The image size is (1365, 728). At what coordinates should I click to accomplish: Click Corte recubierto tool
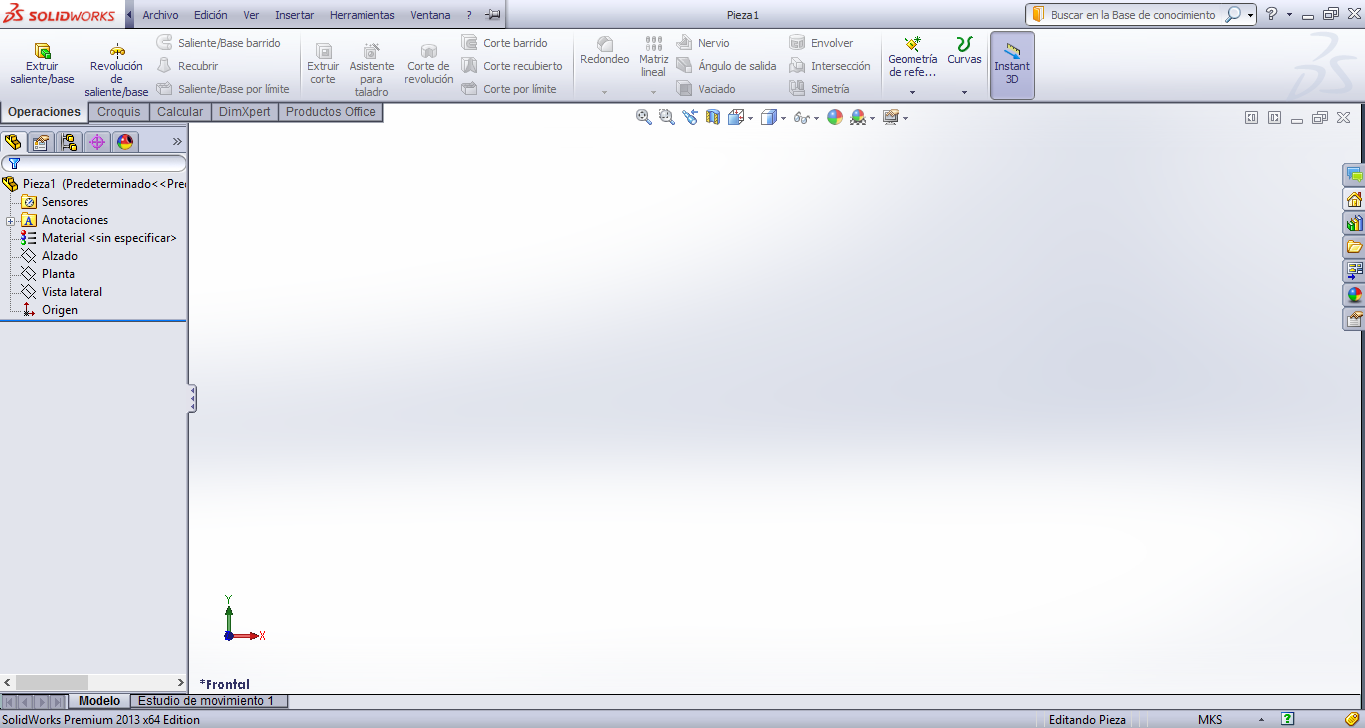click(512, 66)
